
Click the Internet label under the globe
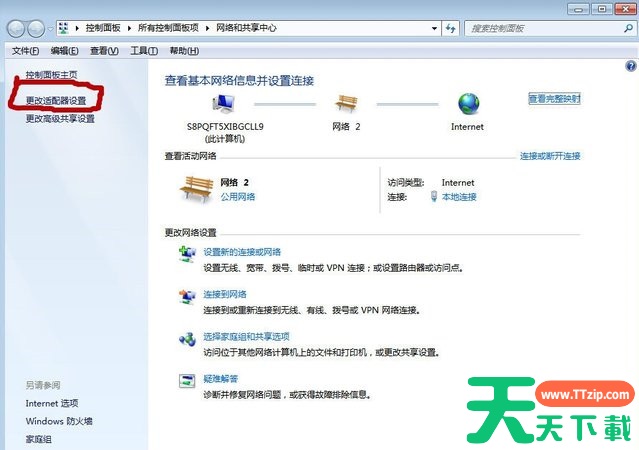click(x=467, y=127)
